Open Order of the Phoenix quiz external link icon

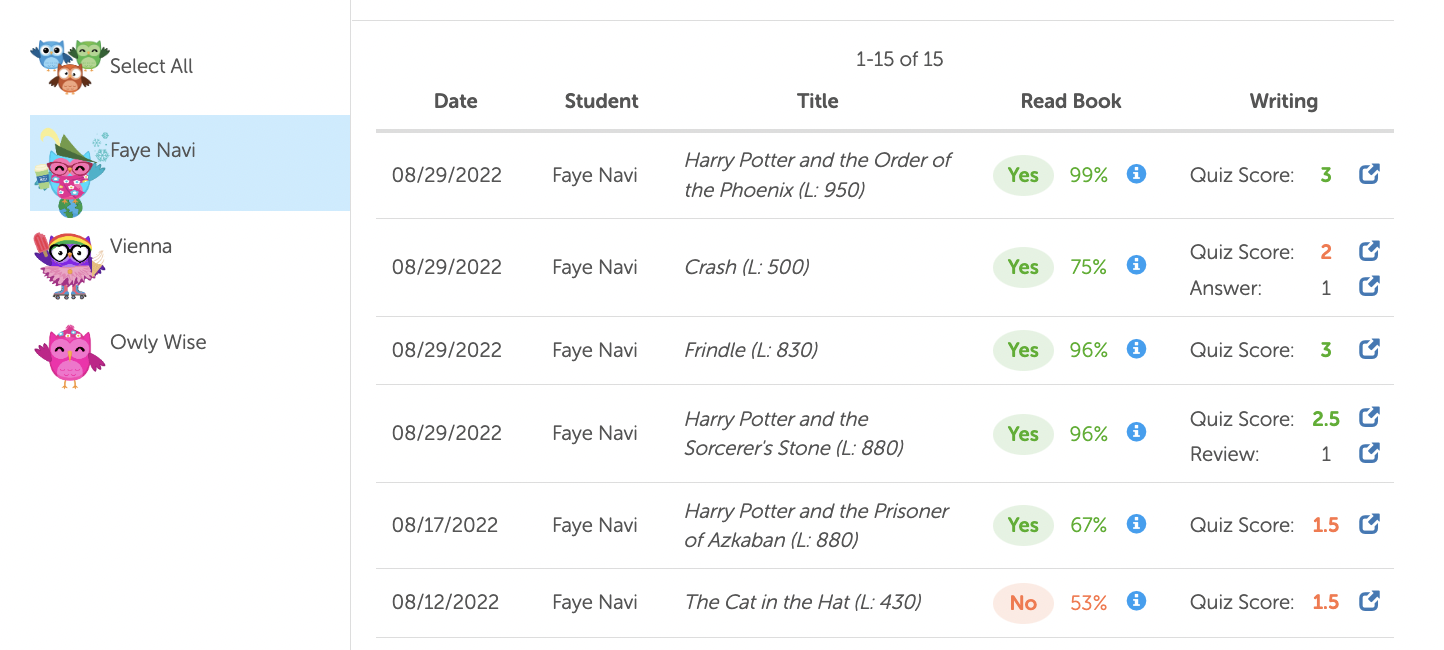[x=1369, y=174]
